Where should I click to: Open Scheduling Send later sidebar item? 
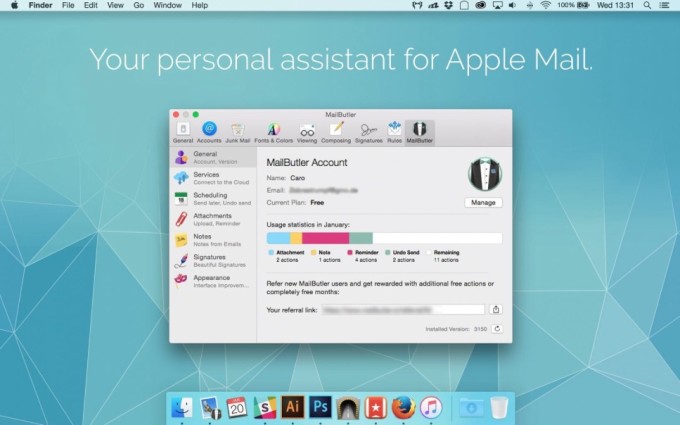[213, 199]
